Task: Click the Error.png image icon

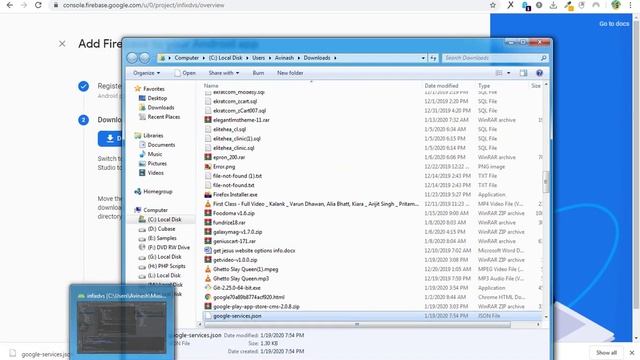Action: [x=208, y=167]
